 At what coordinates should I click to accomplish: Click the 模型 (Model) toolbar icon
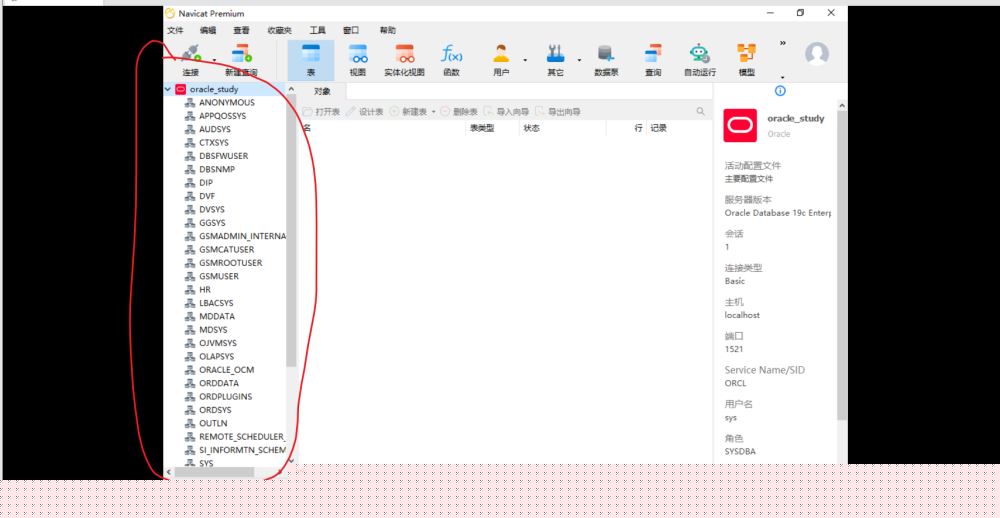(746, 58)
